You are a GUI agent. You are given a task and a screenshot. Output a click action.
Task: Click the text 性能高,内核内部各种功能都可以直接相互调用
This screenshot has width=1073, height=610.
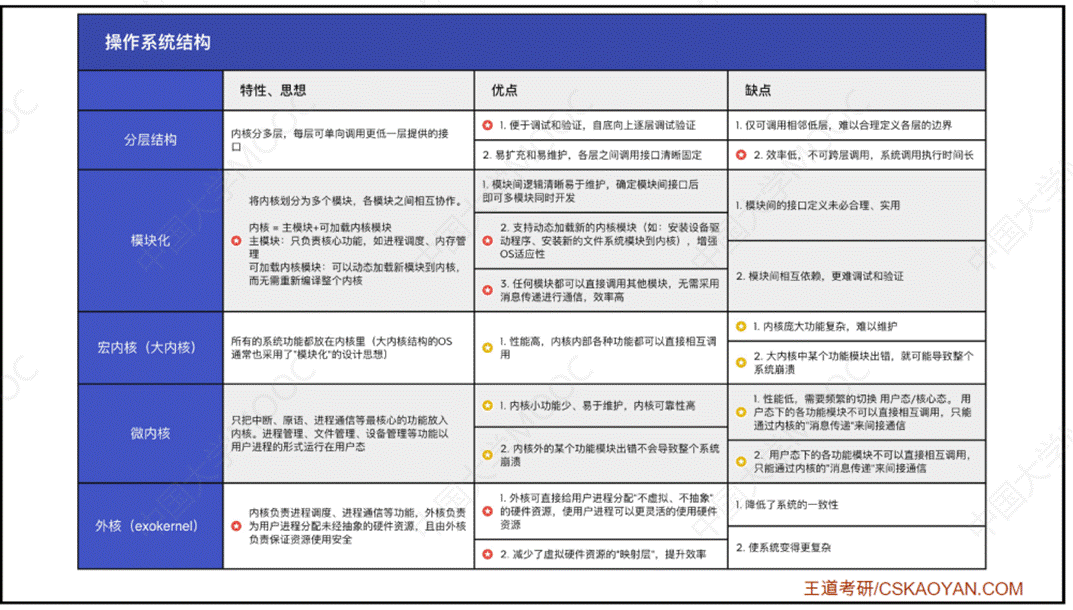pos(608,348)
